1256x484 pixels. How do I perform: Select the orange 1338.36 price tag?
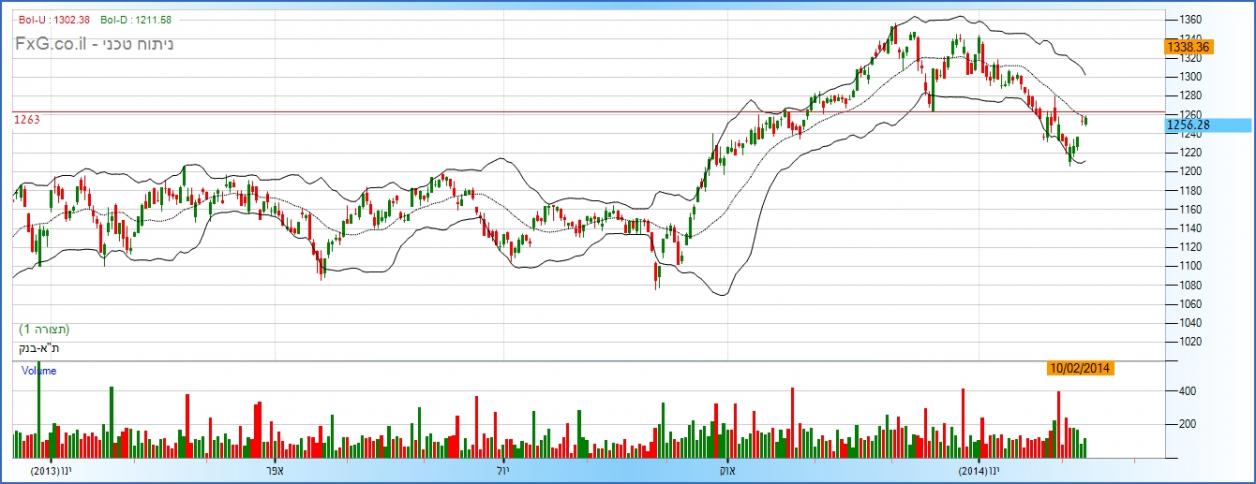1188,46
